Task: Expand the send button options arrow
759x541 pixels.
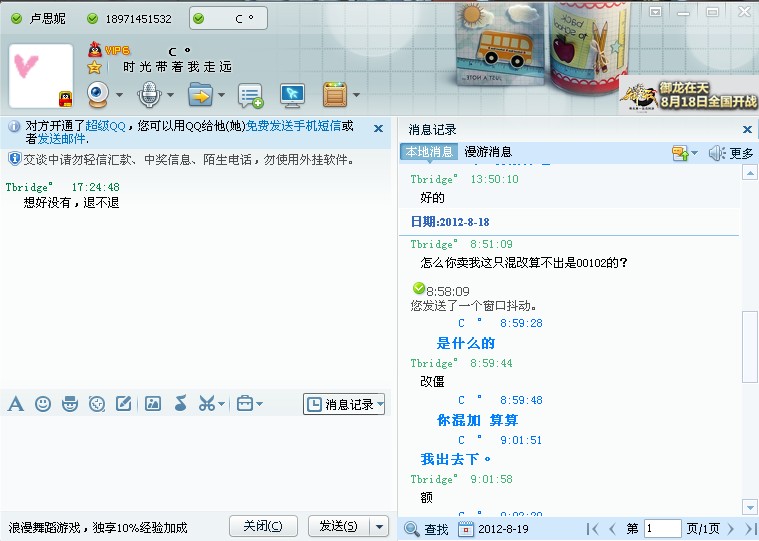Action: coord(379,526)
